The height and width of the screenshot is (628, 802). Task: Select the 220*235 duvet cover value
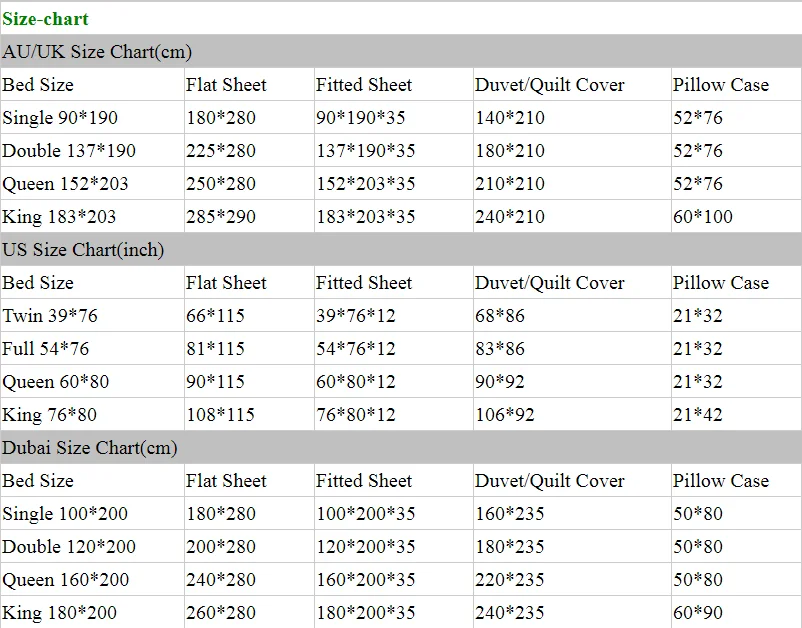(510, 579)
